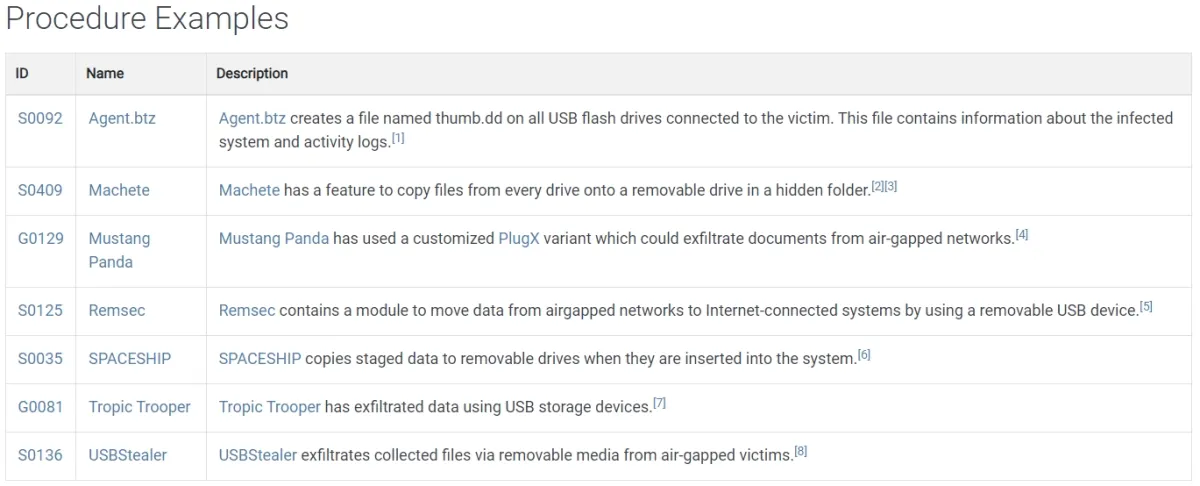Open Agent.btz in the Name column

[122, 118]
